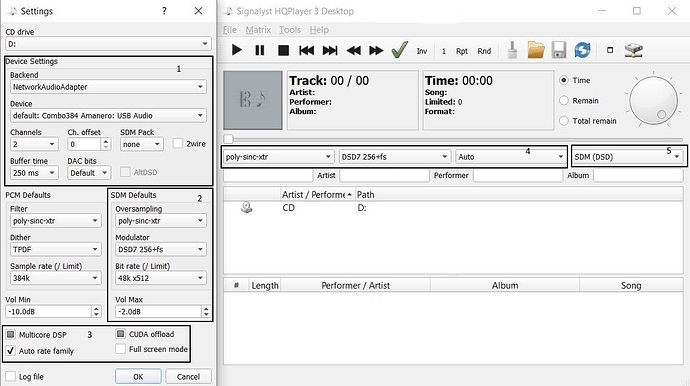The width and height of the screenshot is (690, 386).
Task: Open the SDM Oversampling dropdown
Action: point(161,221)
